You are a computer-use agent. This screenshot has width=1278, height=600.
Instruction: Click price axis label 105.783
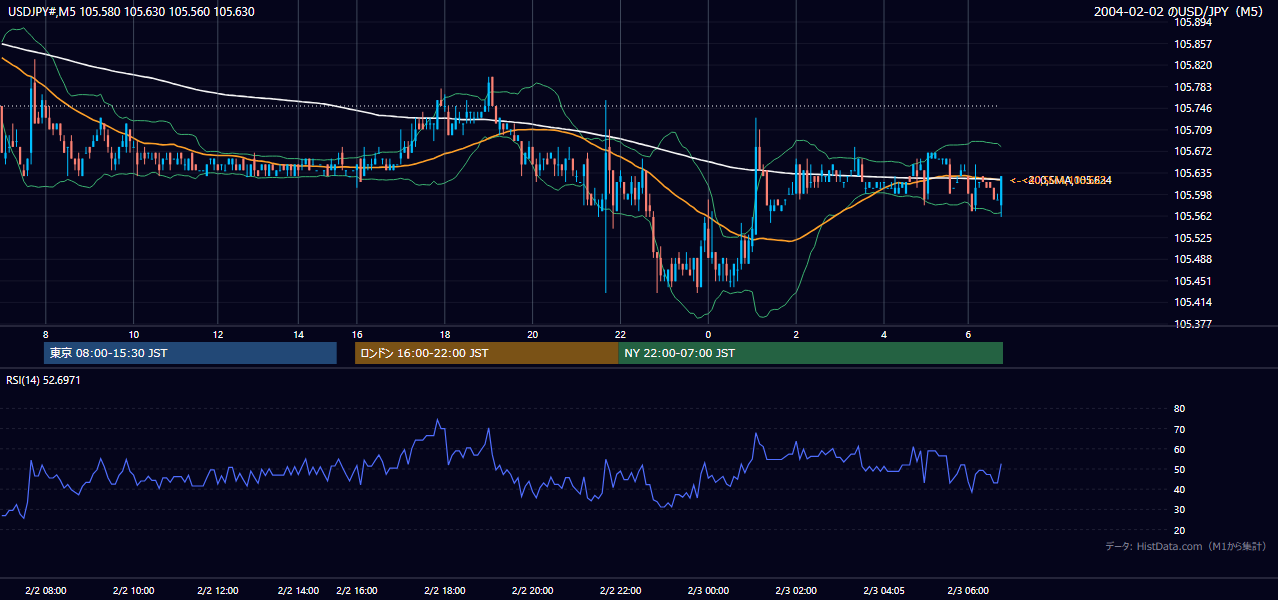point(1193,87)
